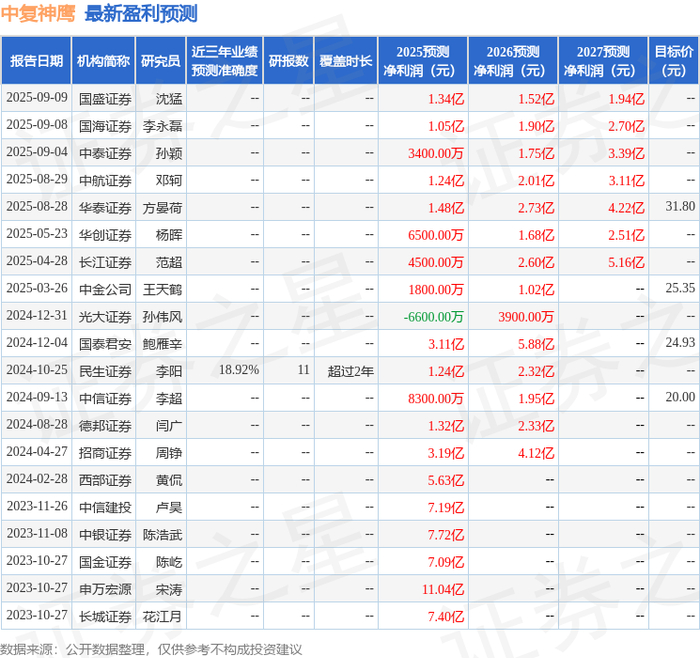
Task: Select the 西部证券 institution cell
Action: tap(105, 480)
